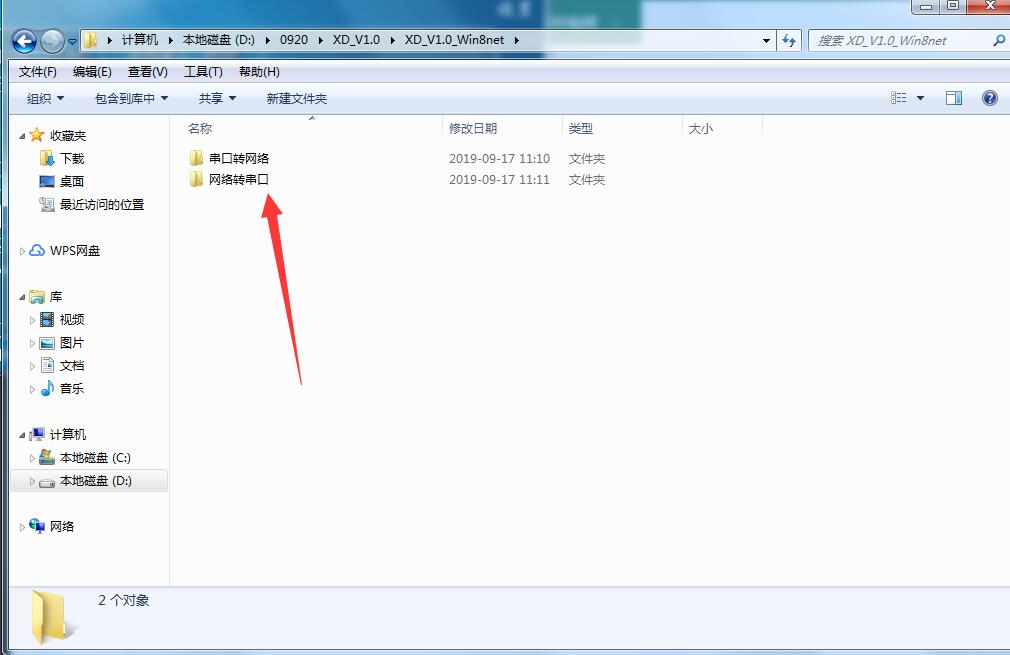Open the 工具(T) menu

coord(203,71)
